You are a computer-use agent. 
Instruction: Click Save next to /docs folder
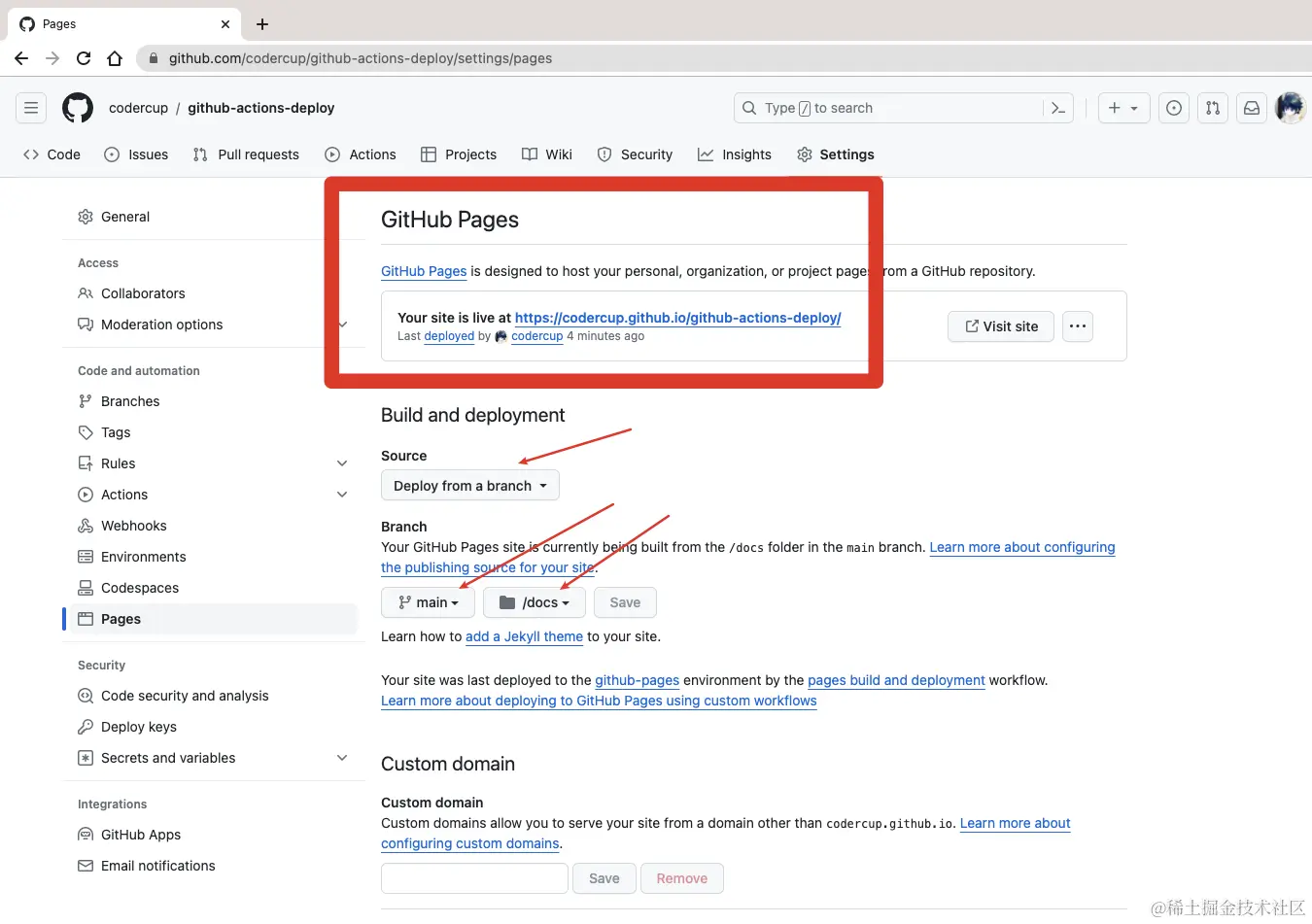[625, 602]
